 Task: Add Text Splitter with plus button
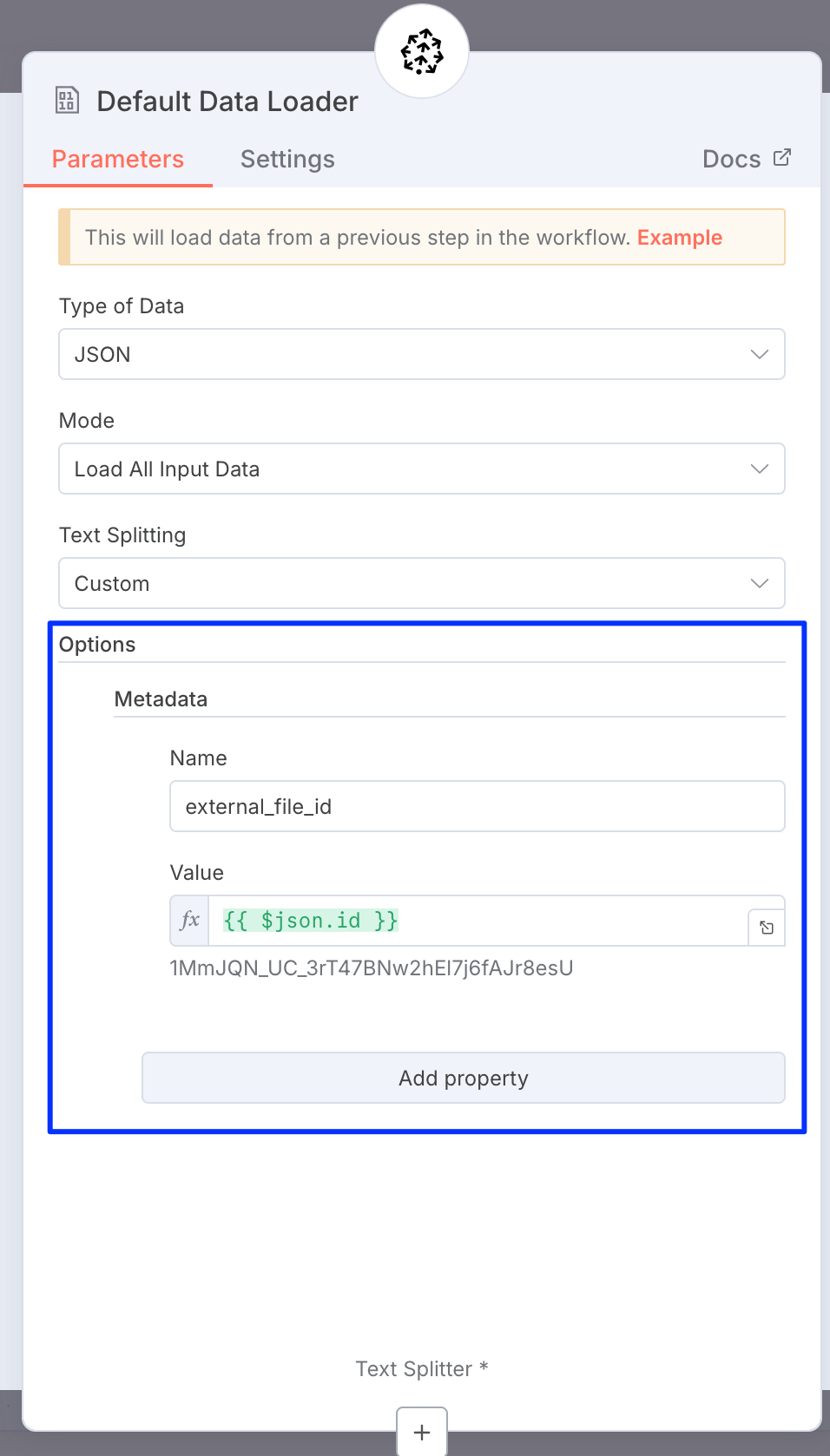[x=422, y=1432]
